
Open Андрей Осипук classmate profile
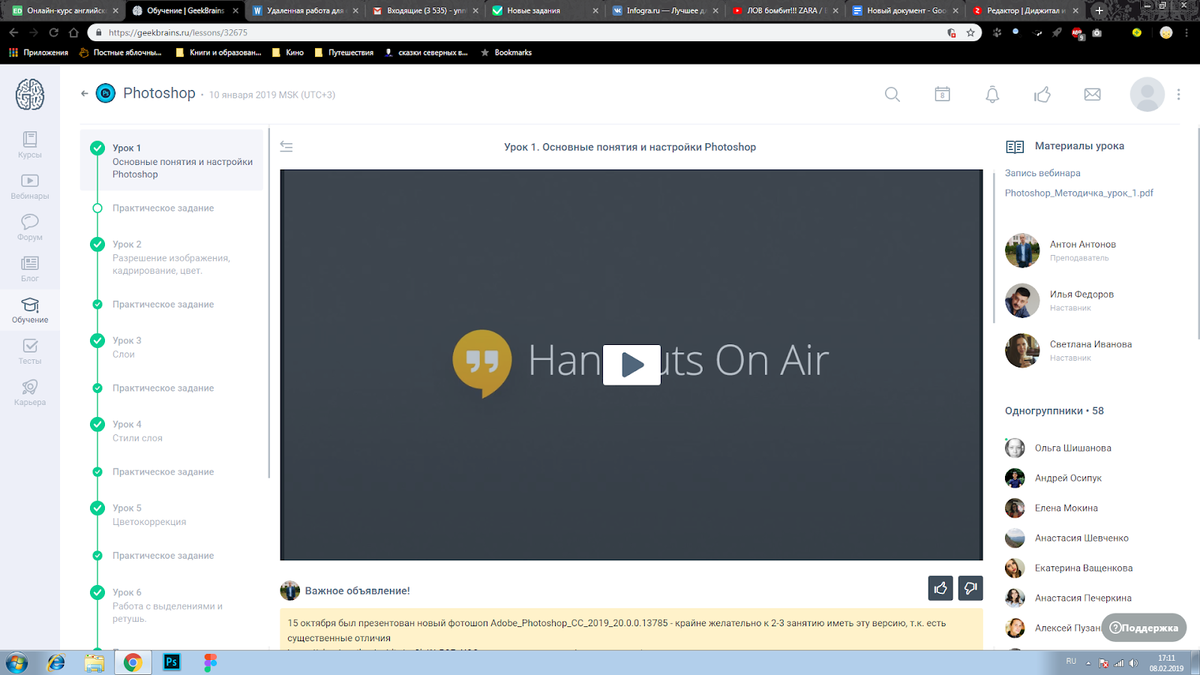coord(1068,478)
